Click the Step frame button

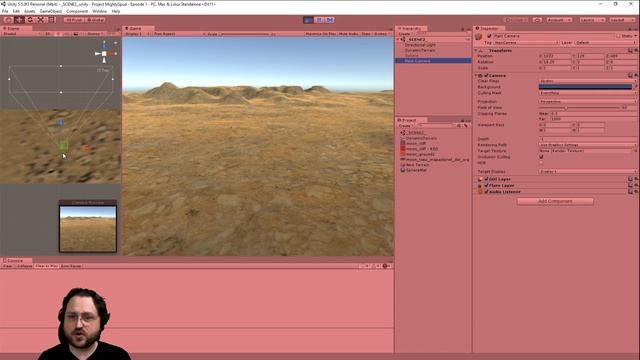click(x=330, y=20)
